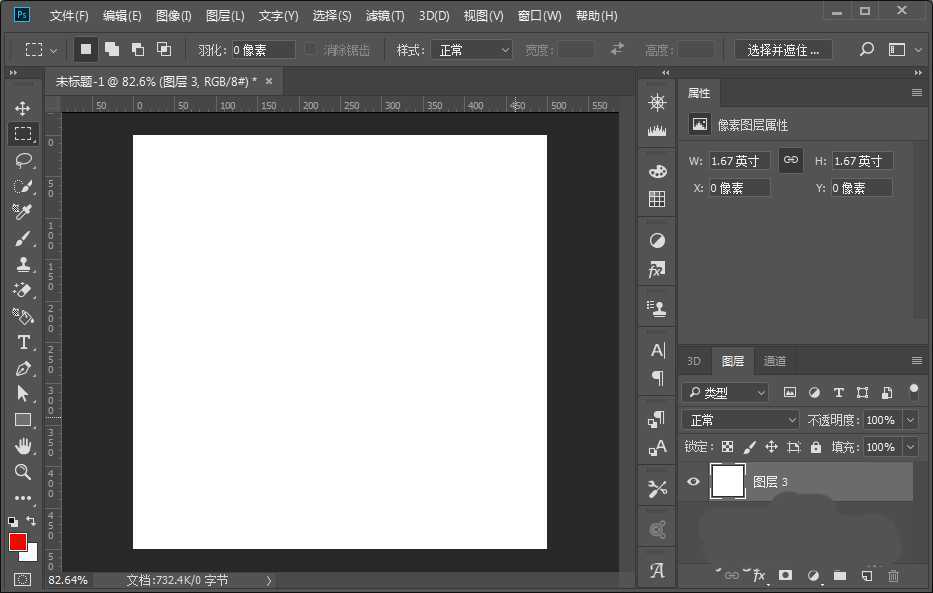933x593 pixels.
Task: Select the Type tool
Action: 23,342
